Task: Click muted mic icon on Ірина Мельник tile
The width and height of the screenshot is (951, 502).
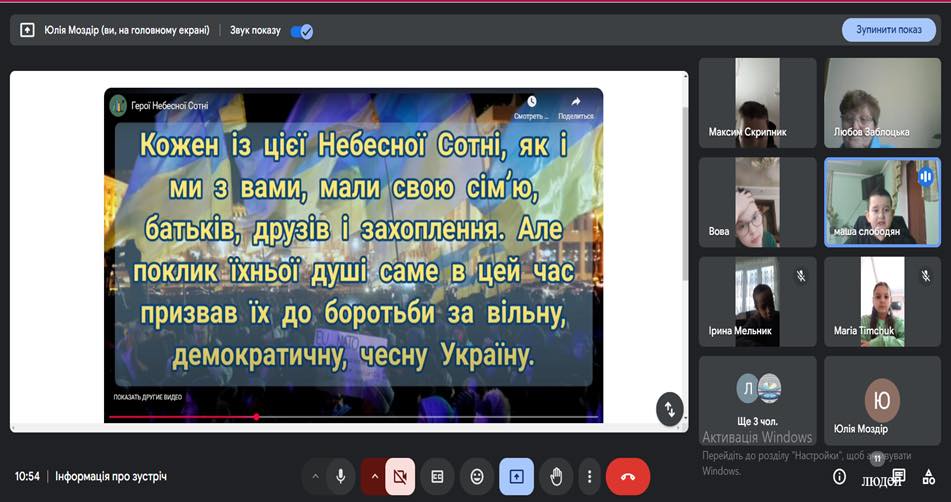Action: pyautogui.click(x=801, y=276)
